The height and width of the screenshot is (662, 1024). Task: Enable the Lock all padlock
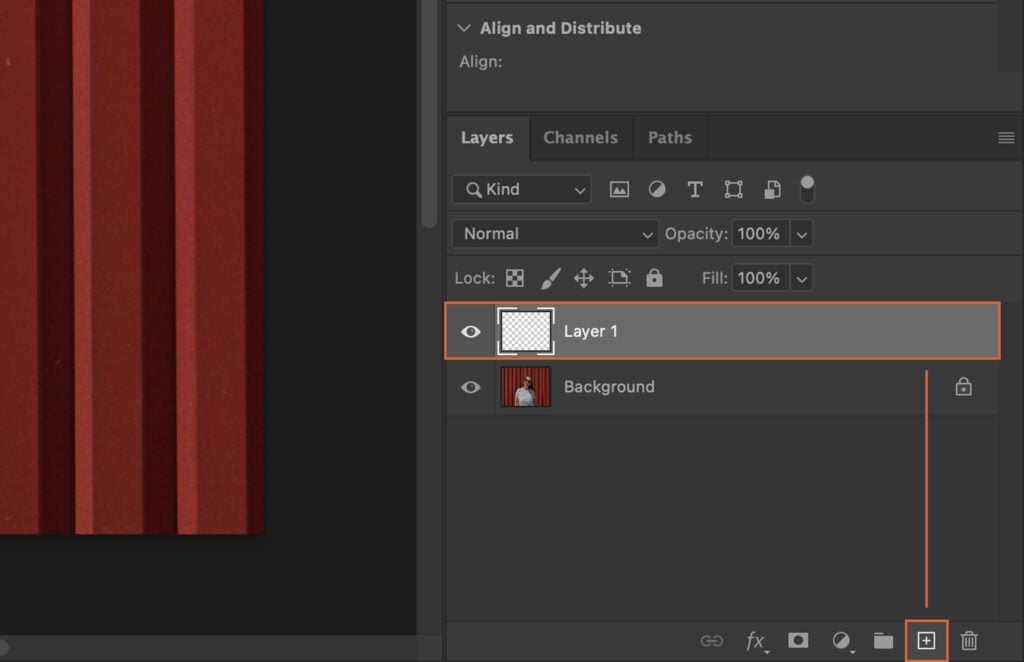(655, 278)
